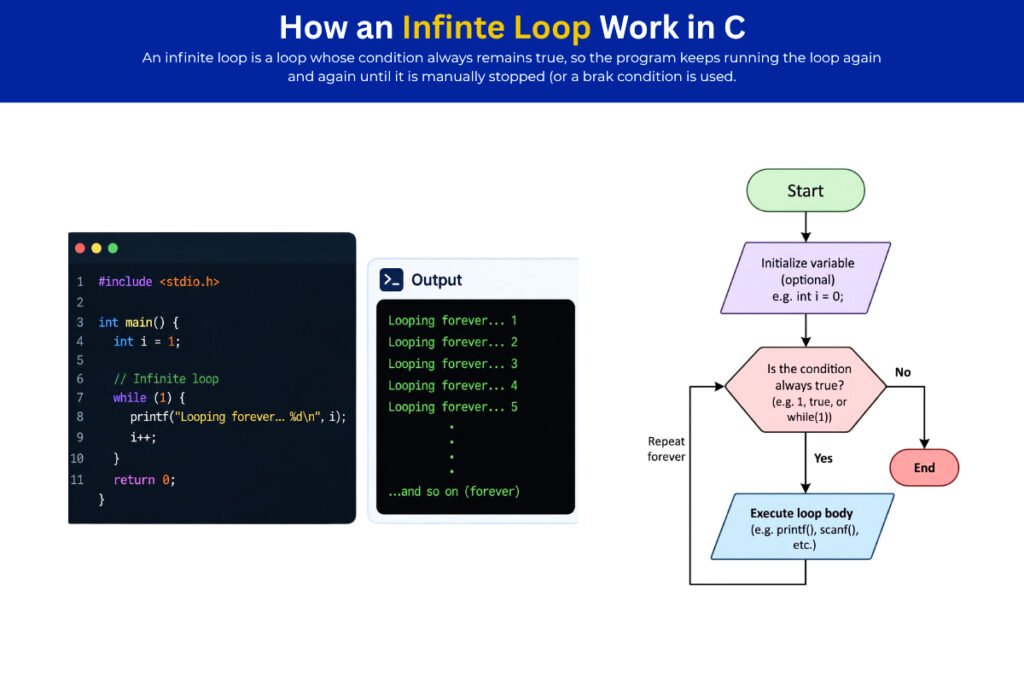1024x683 pixels.
Task: Click the 'No' branch label
Action: 903,372
